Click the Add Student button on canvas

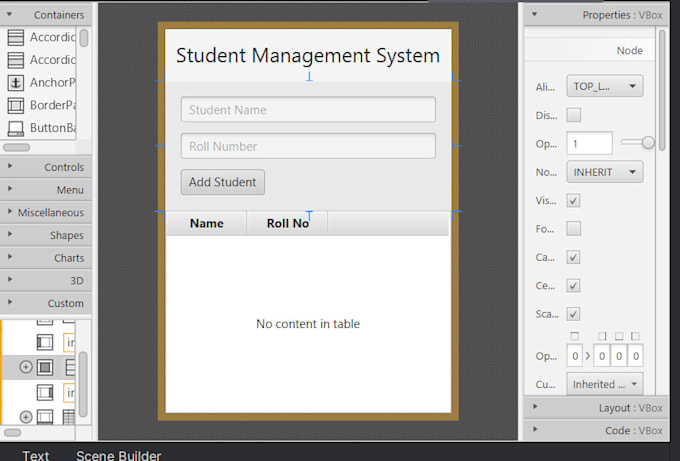[222, 182]
